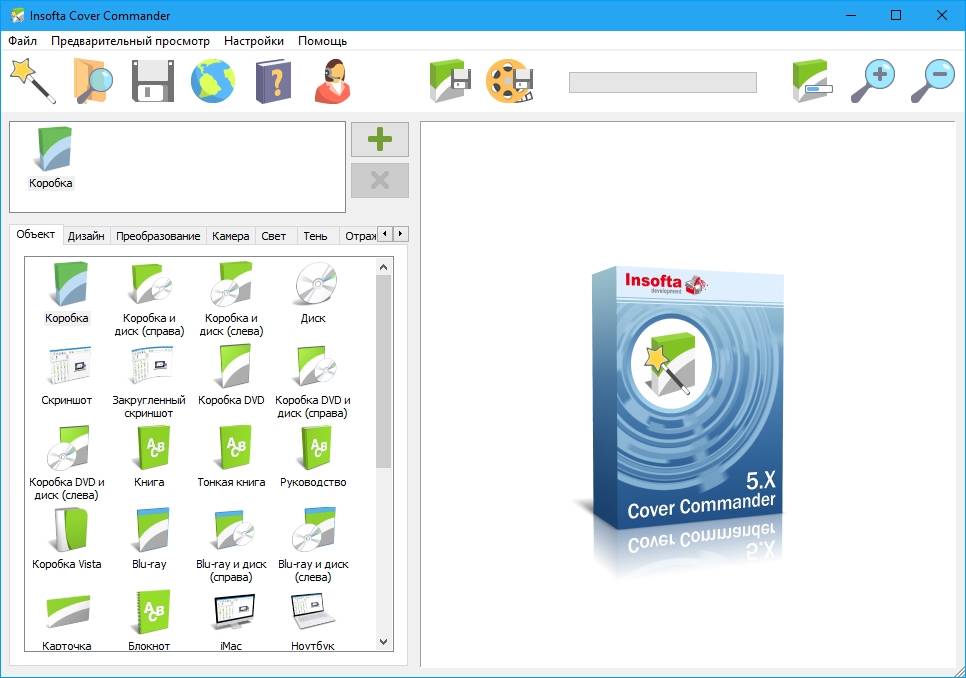
Task: Switch to the Дизайн tab
Action: [x=86, y=236]
